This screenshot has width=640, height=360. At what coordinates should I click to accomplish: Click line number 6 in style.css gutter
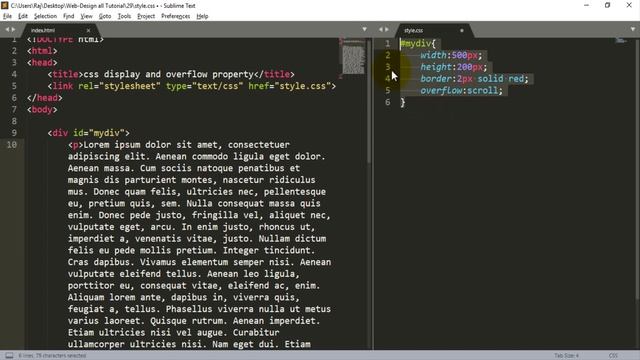[x=387, y=102]
